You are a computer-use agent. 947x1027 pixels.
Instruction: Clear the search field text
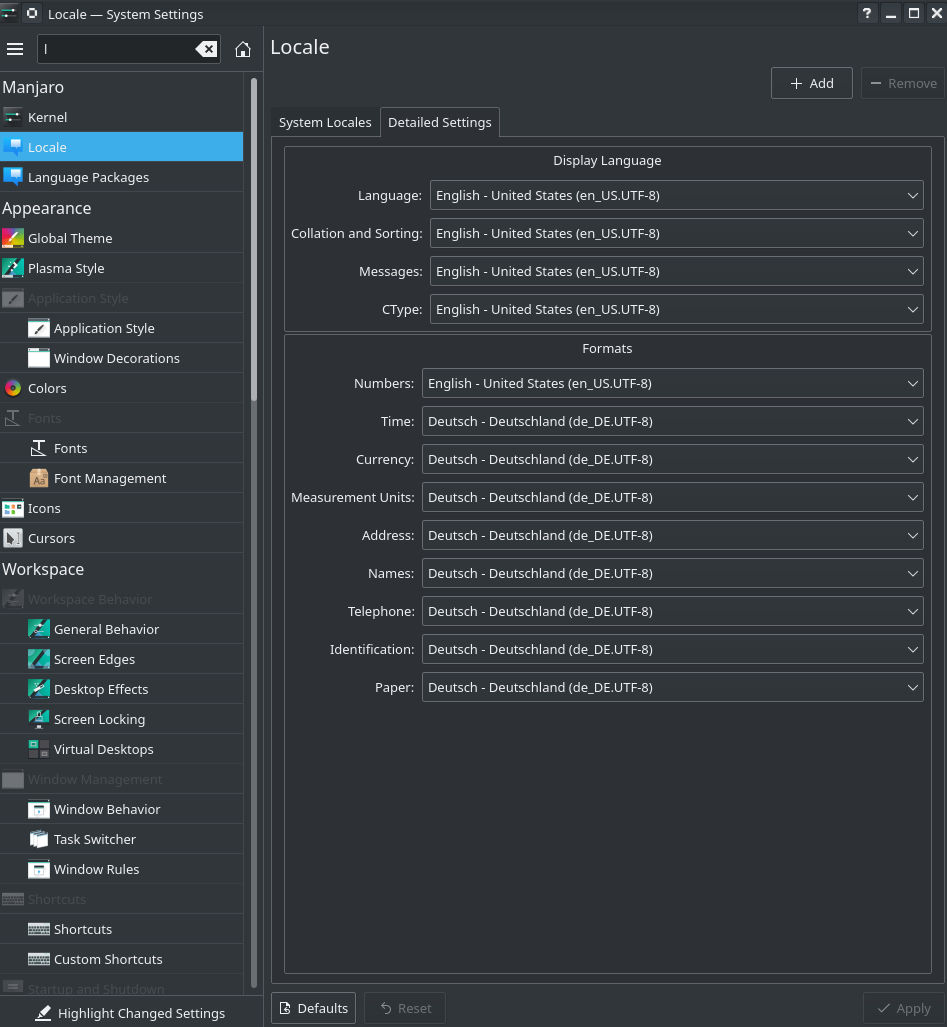pos(205,49)
